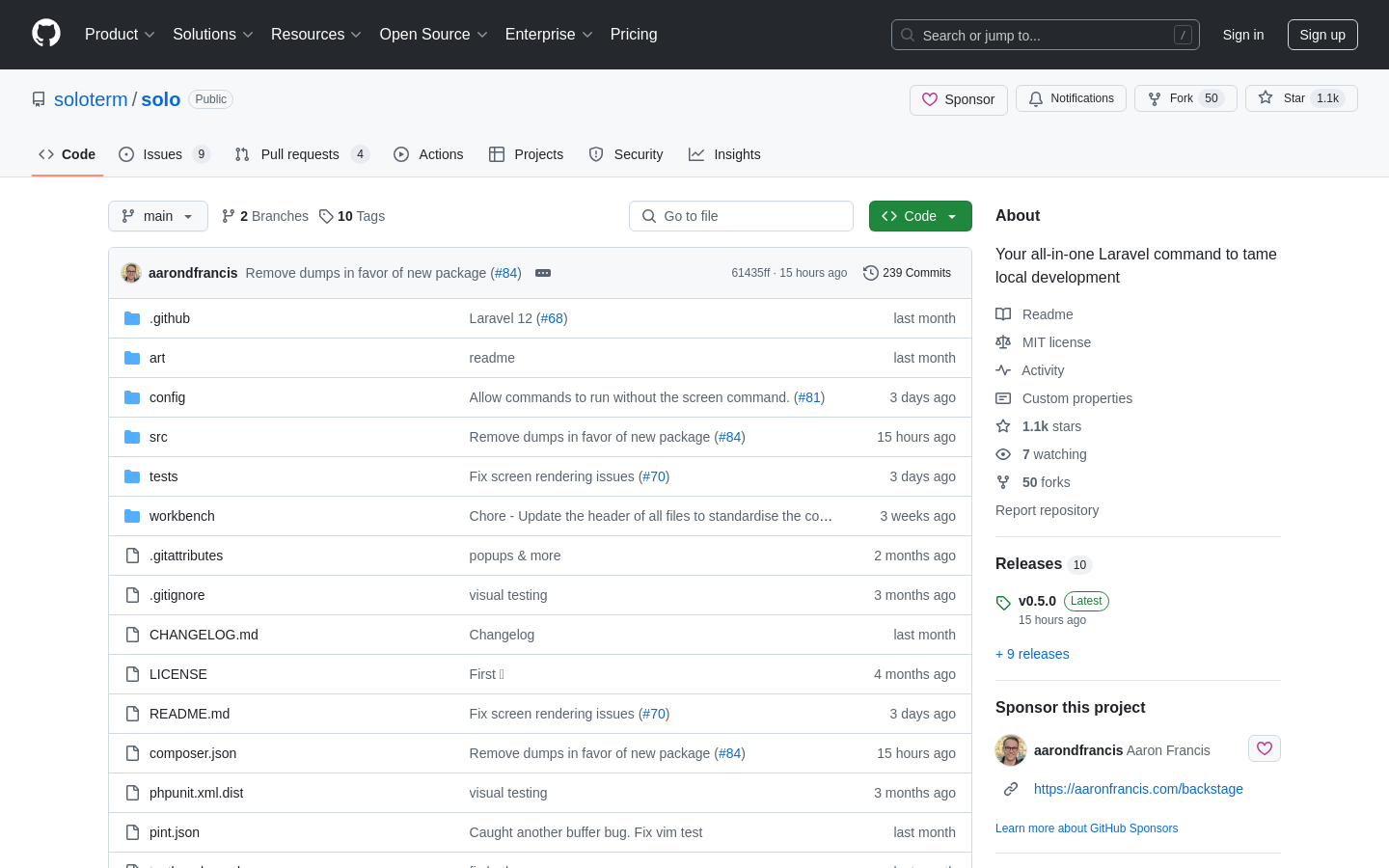
Task: Click the link icon beside backstage URL
Action: (1011, 789)
